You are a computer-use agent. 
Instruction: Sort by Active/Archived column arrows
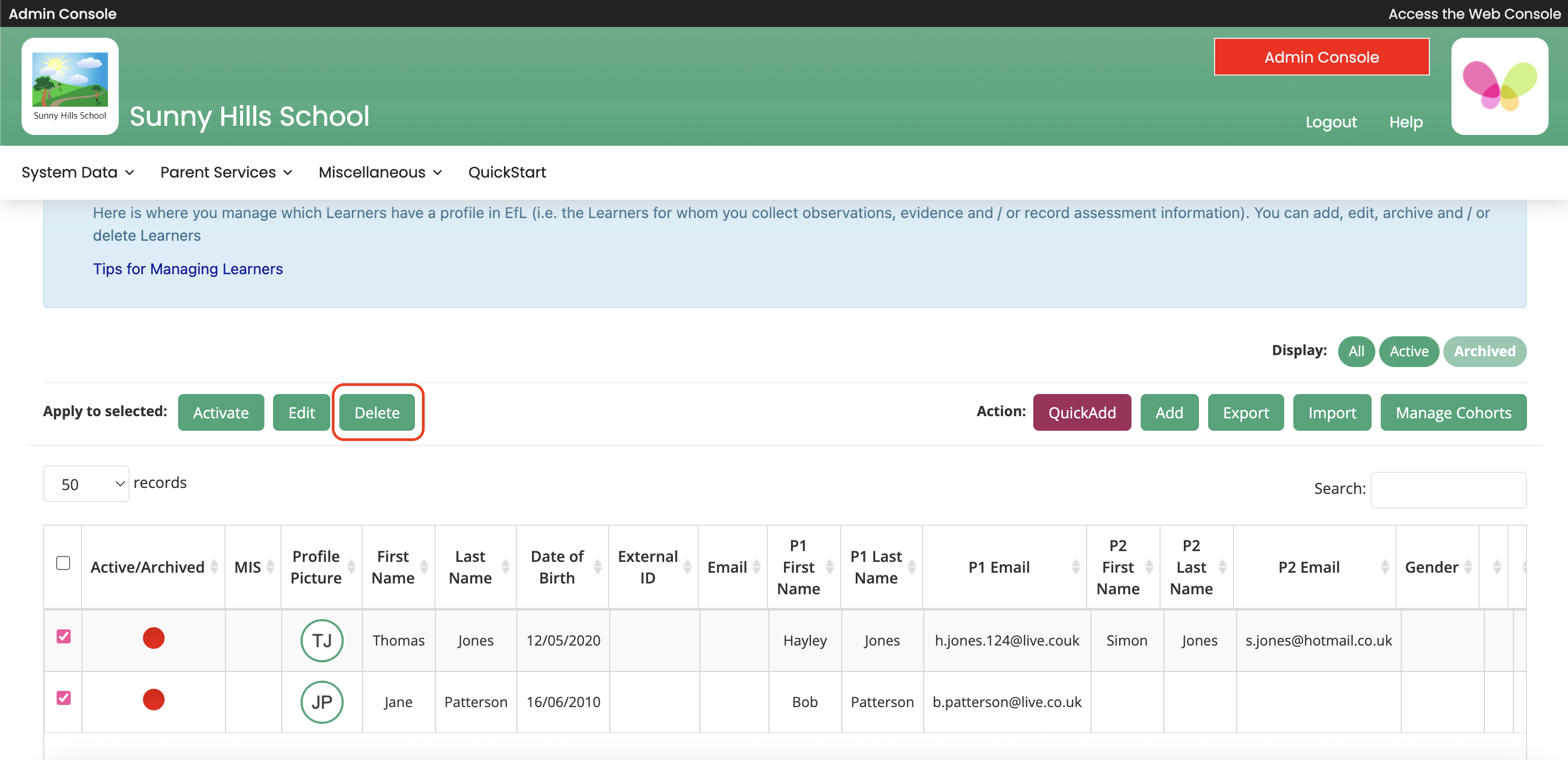click(214, 567)
